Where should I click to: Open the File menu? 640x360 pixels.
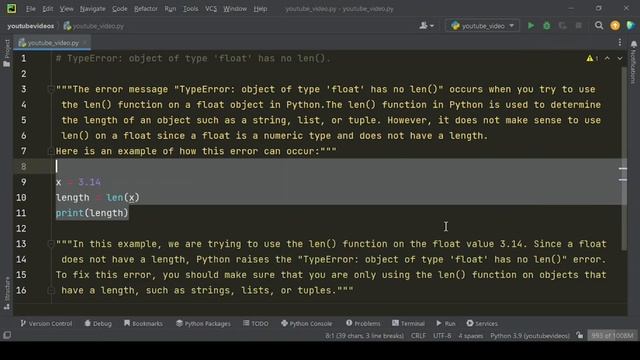coord(31,9)
